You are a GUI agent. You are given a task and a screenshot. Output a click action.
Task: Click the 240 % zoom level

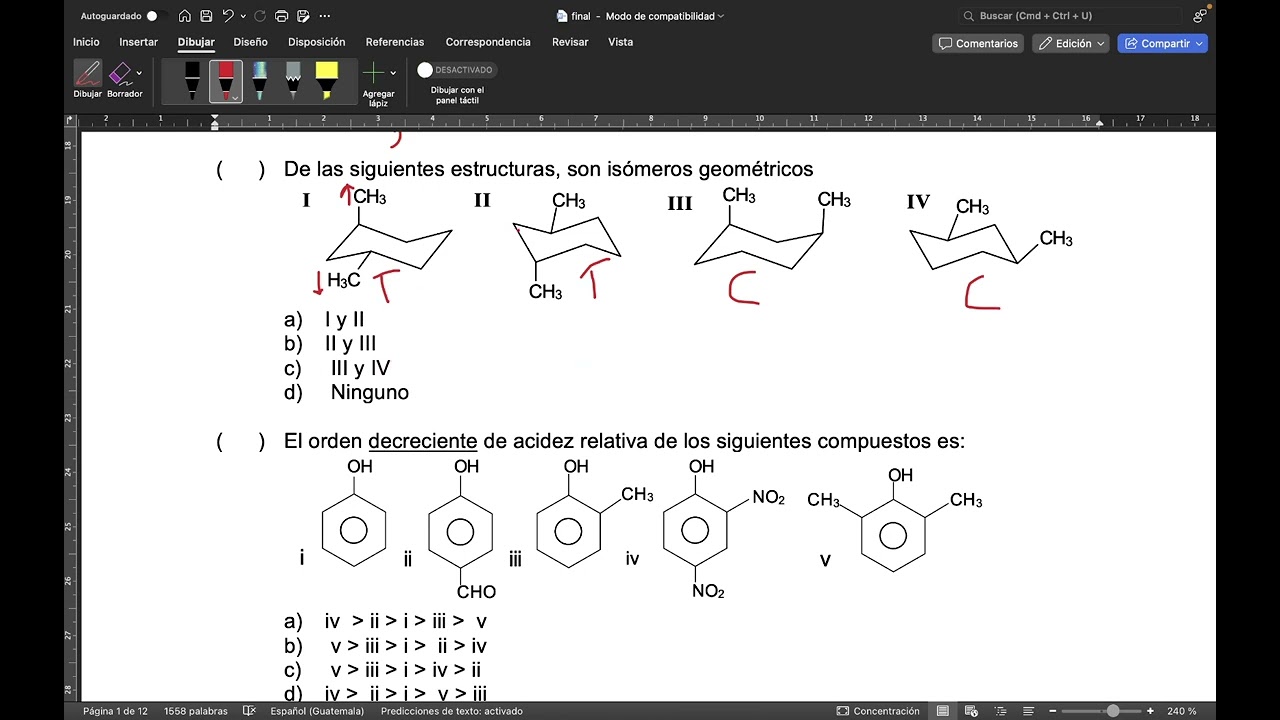tap(1182, 711)
